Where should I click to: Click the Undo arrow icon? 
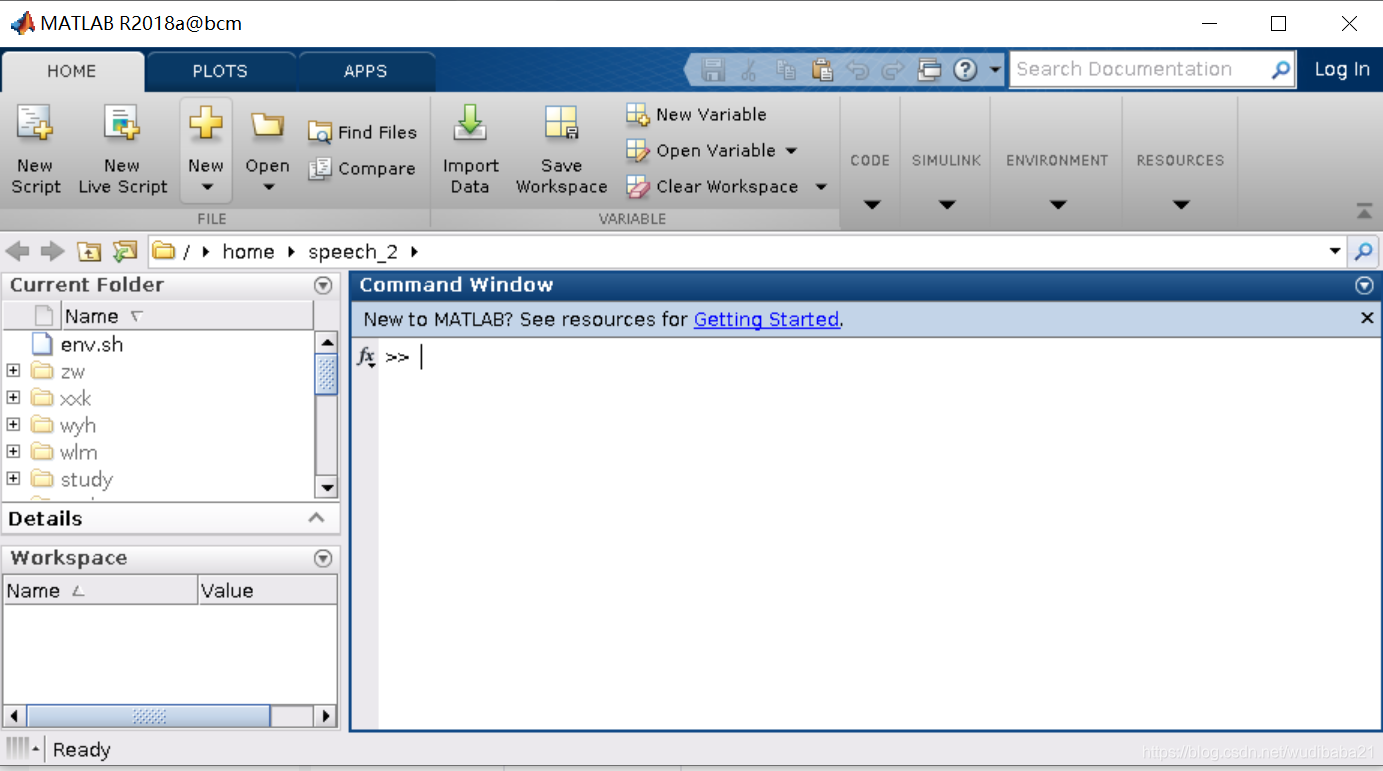pos(857,70)
